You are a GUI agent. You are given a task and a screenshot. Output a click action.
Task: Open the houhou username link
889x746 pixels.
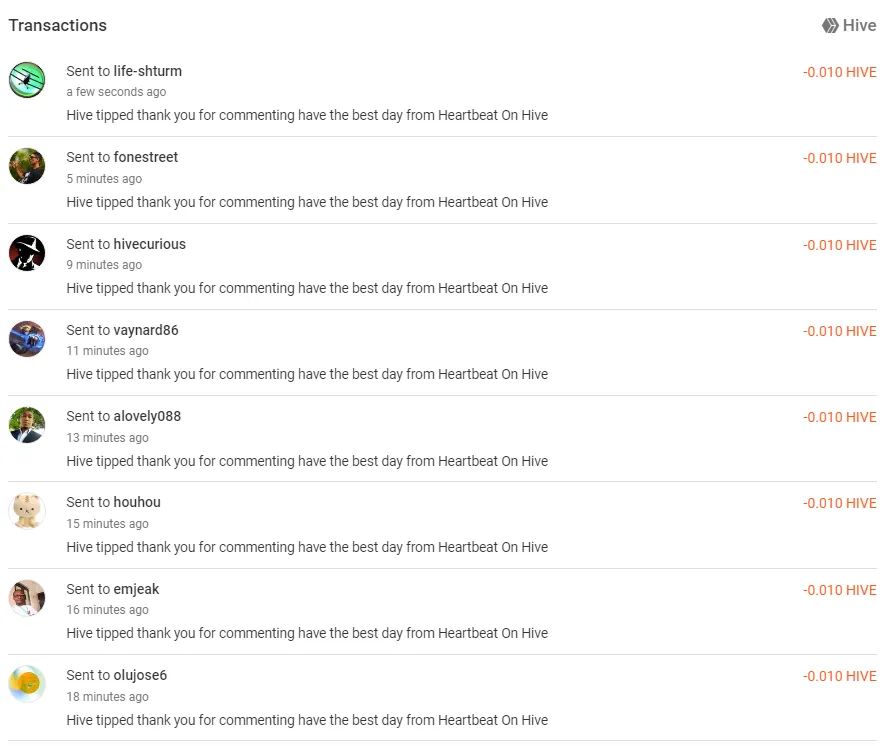pyautogui.click(x=137, y=502)
